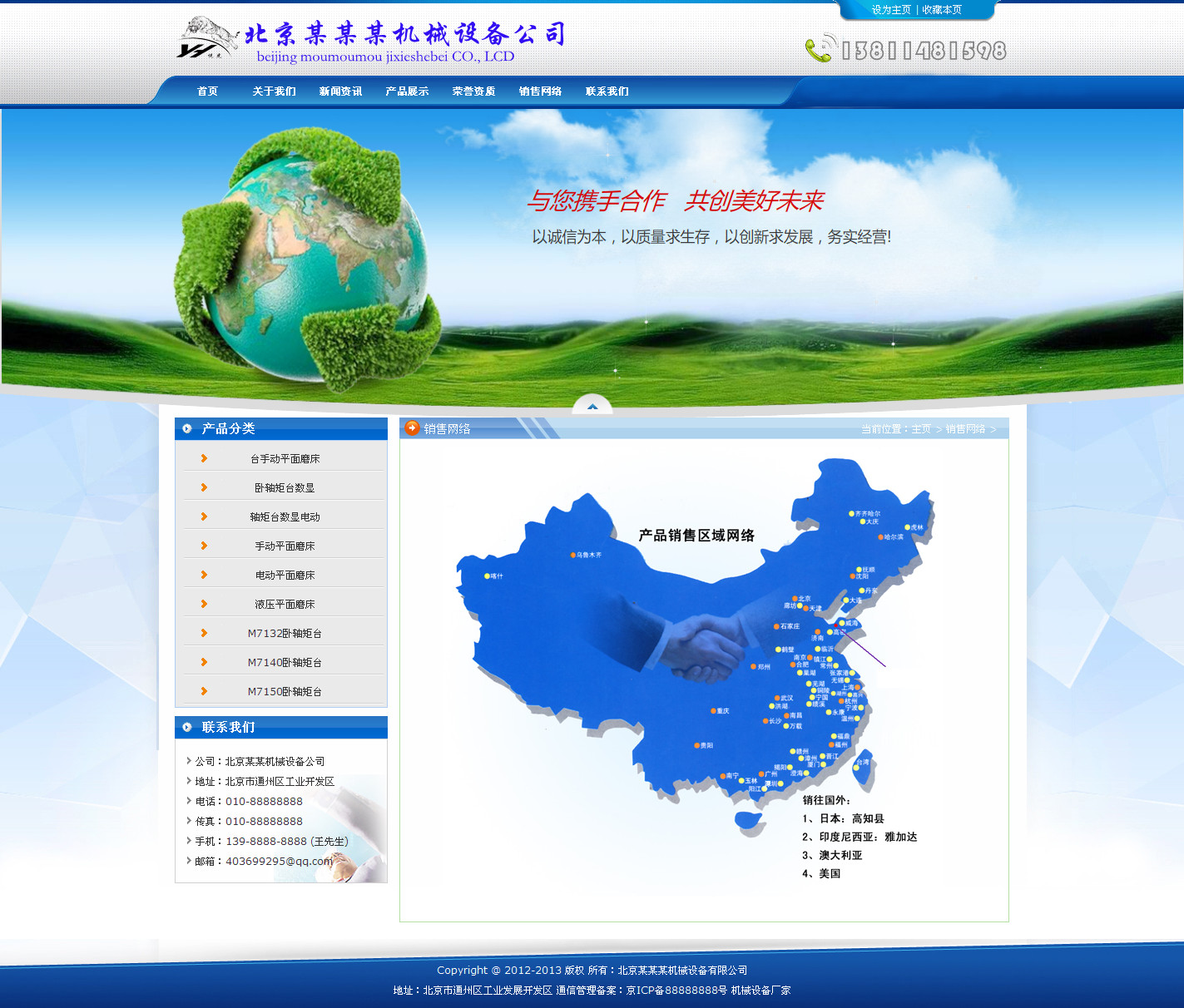Viewport: 1184px width, 1008px height.
Task: Open the 产品展示 navigation menu item
Action: pos(407,91)
